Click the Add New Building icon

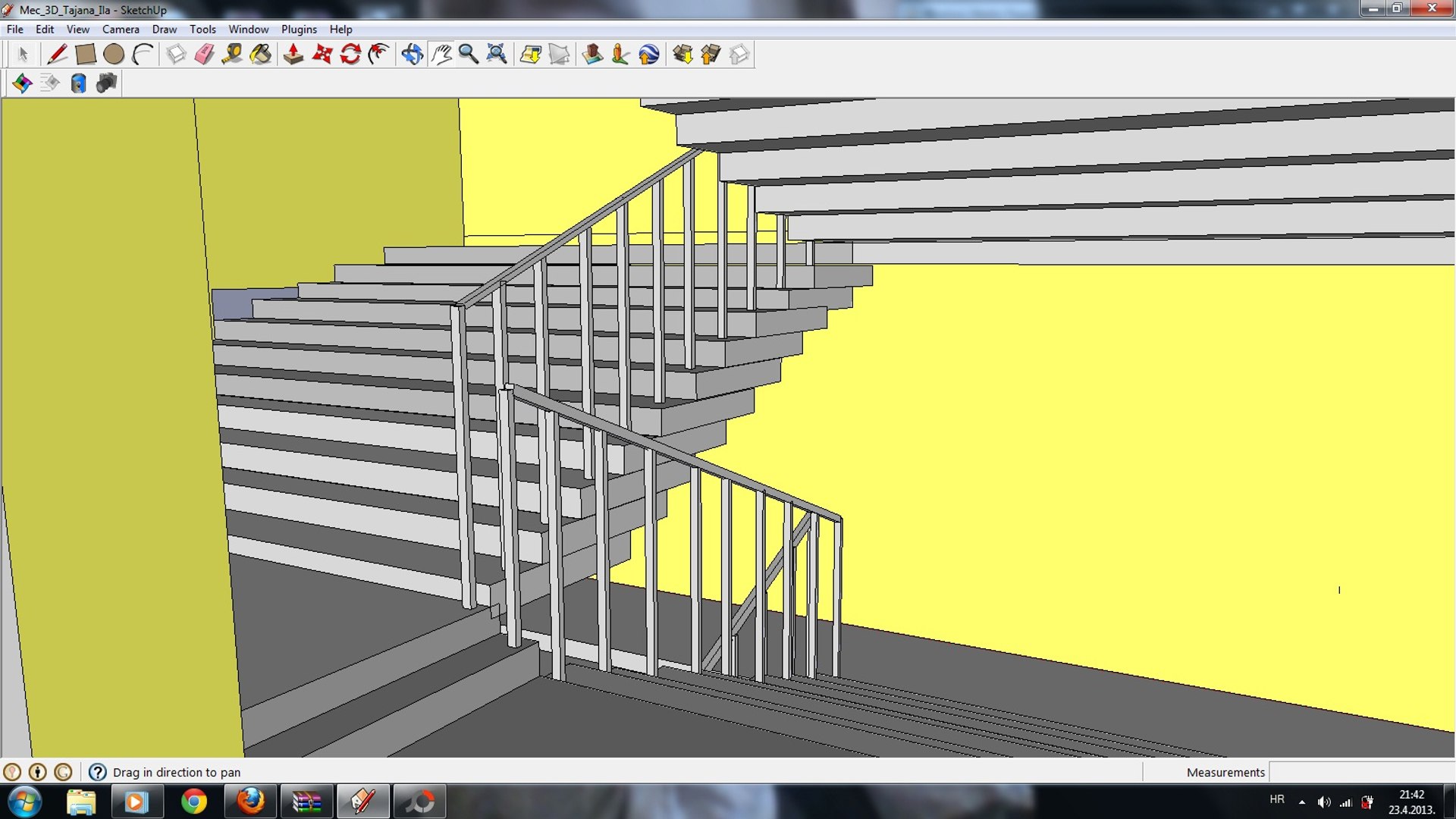592,55
